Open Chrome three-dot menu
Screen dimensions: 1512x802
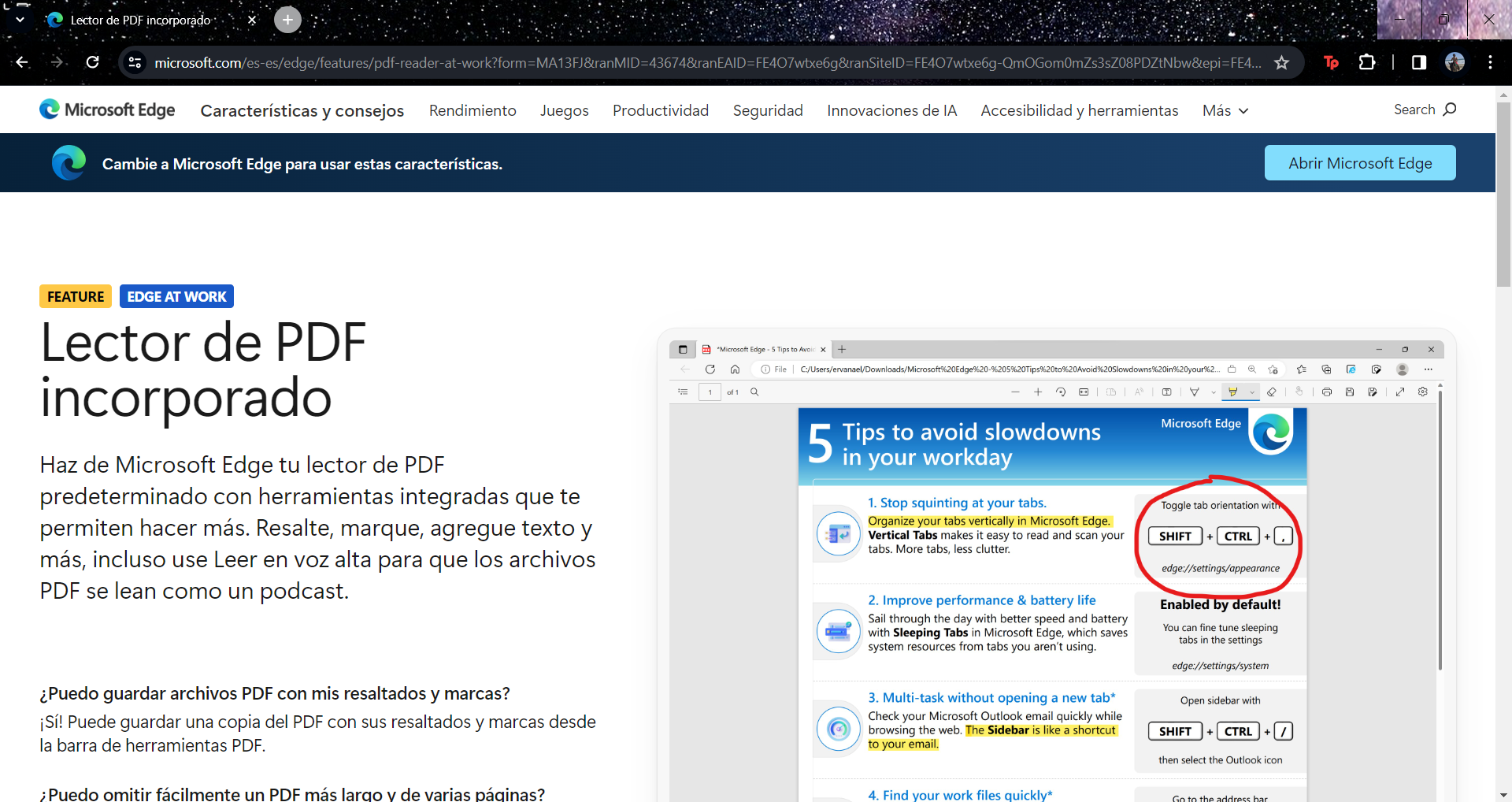click(x=1490, y=62)
